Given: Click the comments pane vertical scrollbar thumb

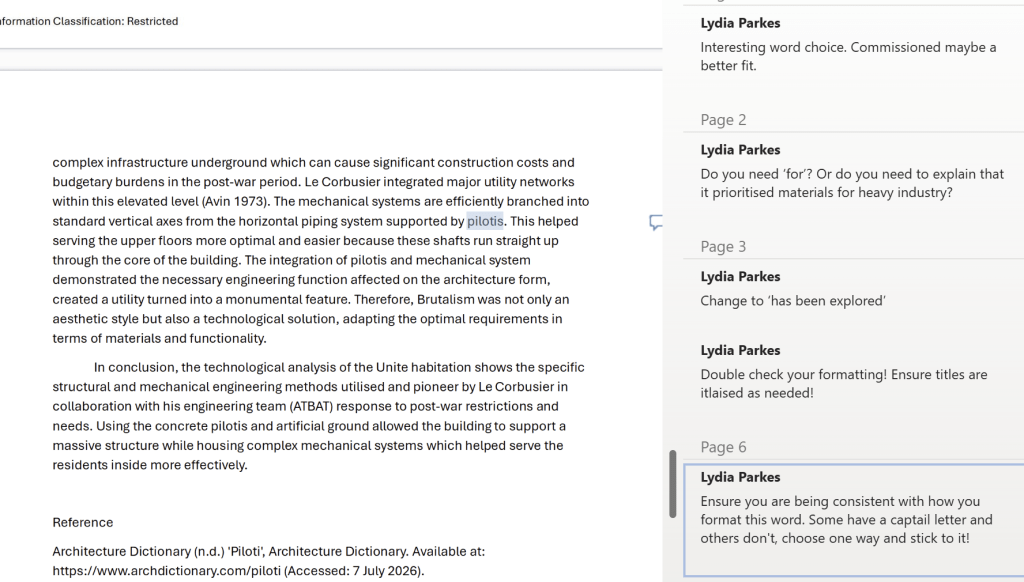Looking at the screenshot, I should click(673, 484).
